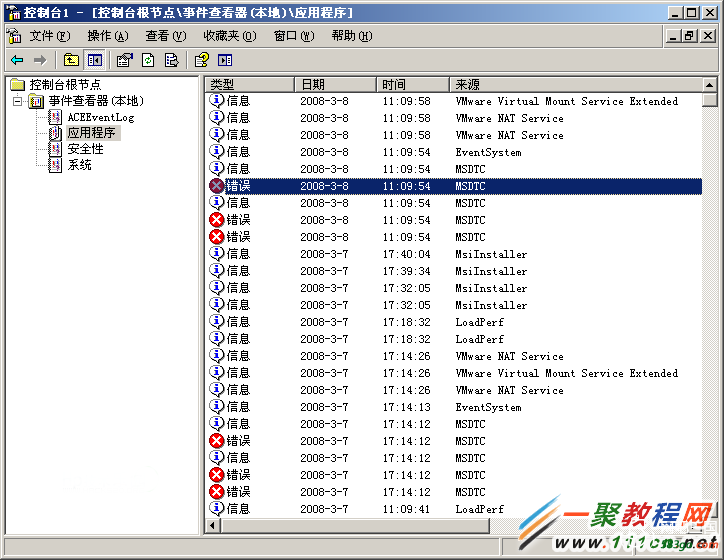Click the 系统 log icon

55,165
